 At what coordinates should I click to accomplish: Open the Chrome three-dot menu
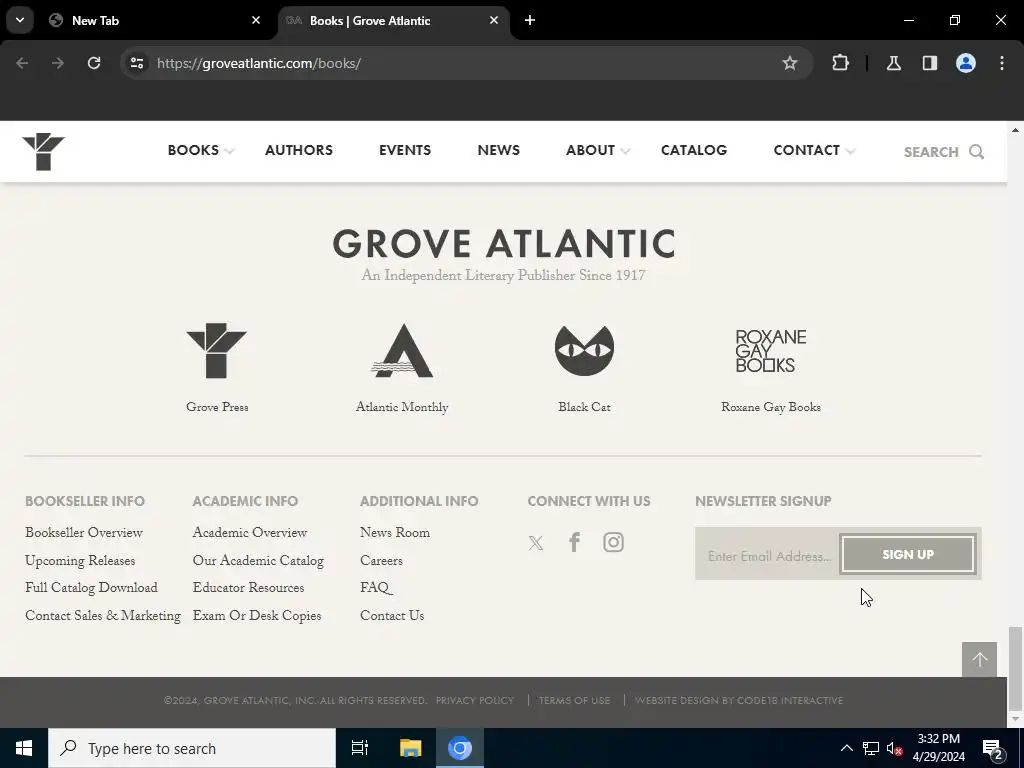(1002, 63)
